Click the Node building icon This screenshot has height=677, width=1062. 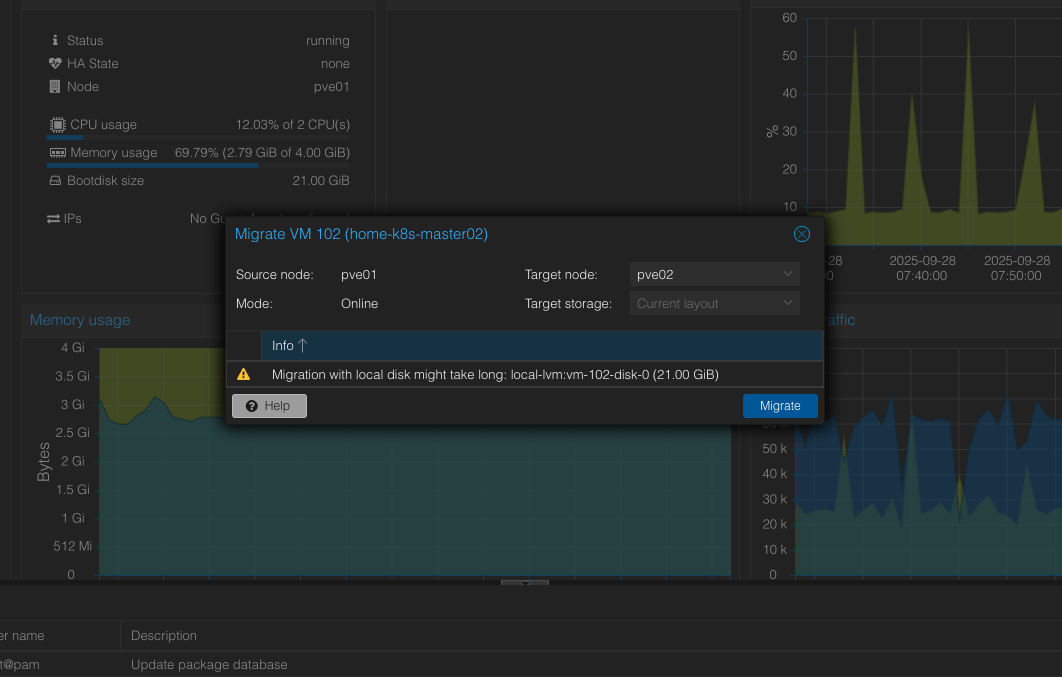click(x=55, y=87)
